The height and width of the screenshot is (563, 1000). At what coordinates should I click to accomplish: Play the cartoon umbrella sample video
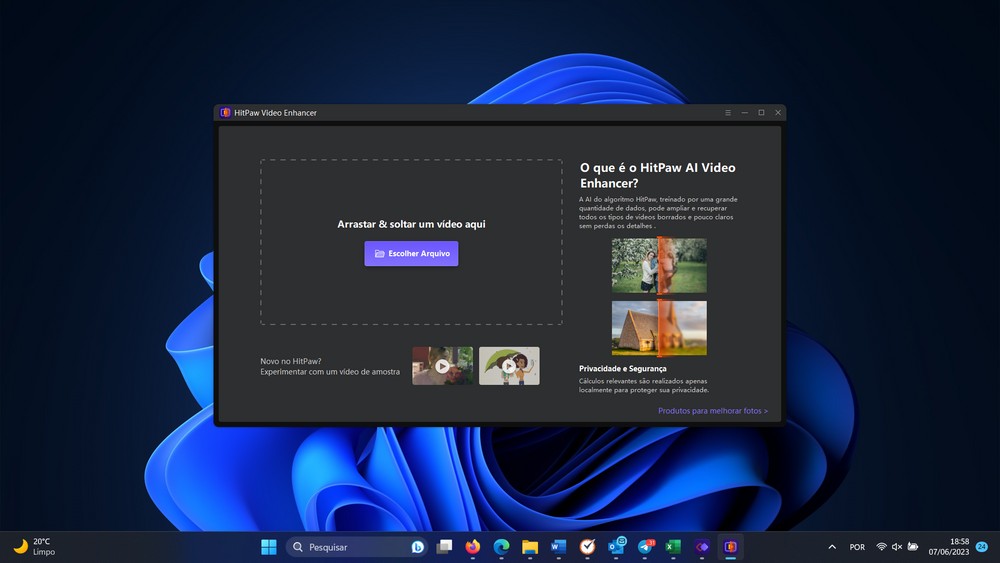(x=509, y=366)
